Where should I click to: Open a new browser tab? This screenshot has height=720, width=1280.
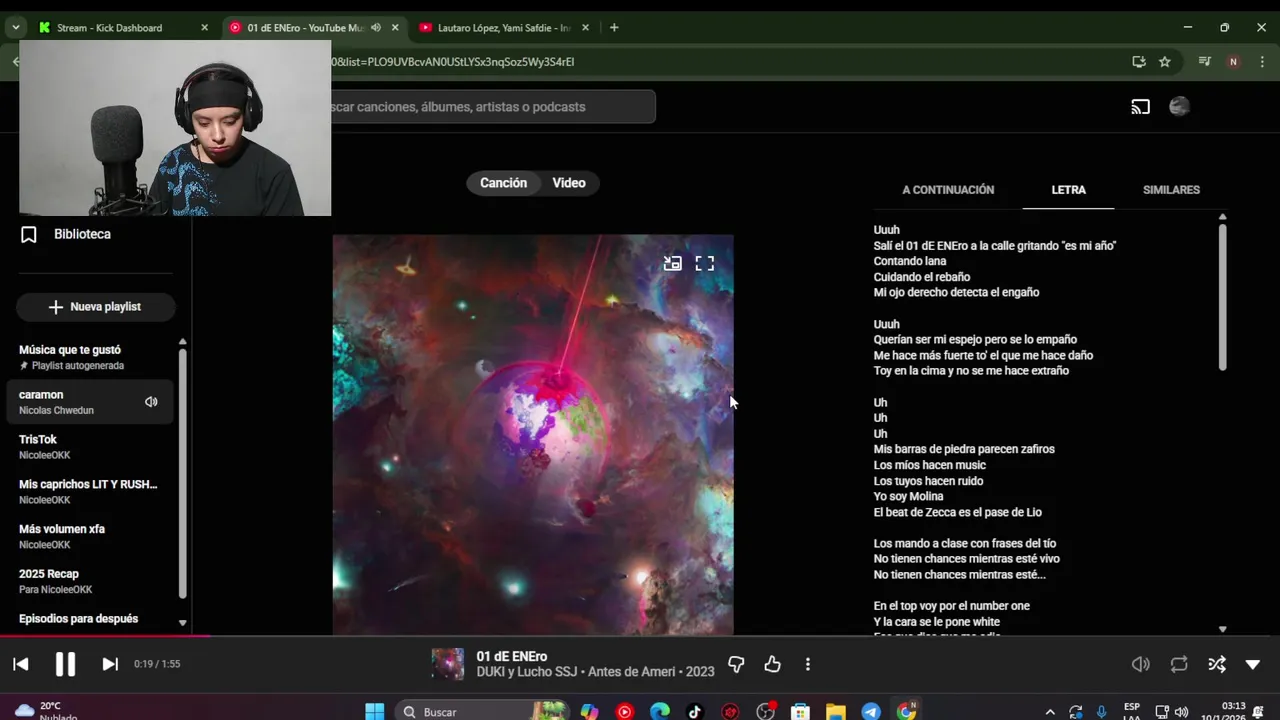(x=614, y=28)
